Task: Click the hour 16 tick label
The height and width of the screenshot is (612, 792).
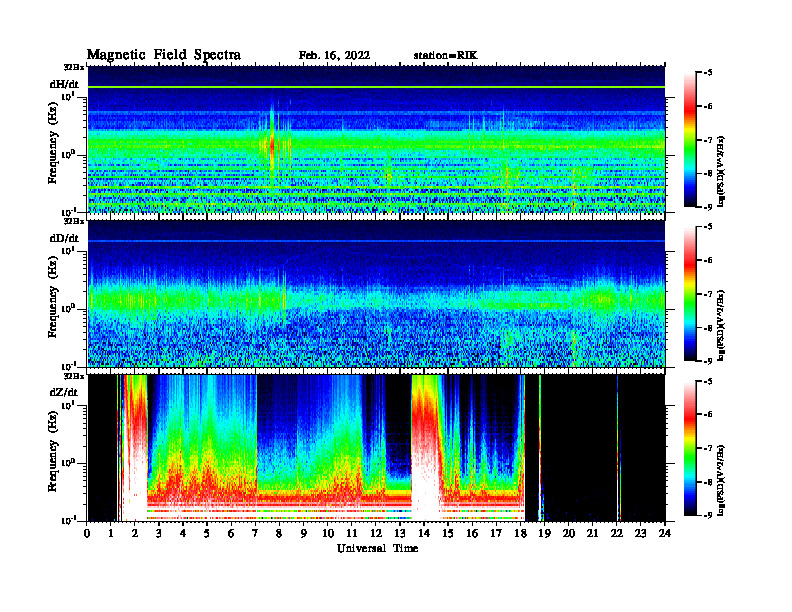Action: (472, 534)
